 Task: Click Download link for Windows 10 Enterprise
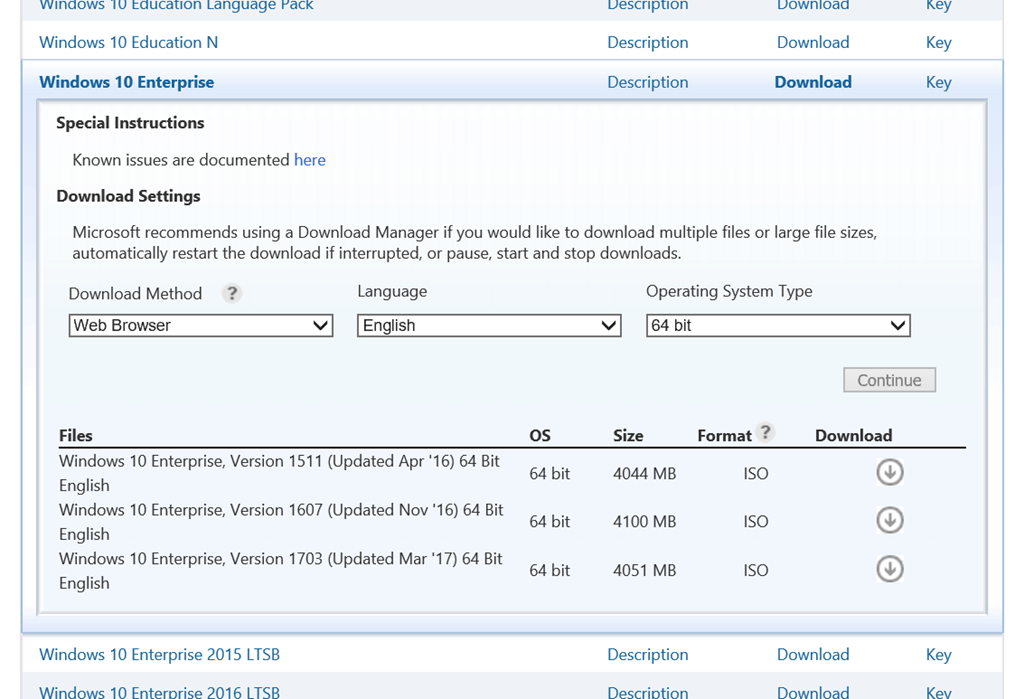[x=812, y=83]
